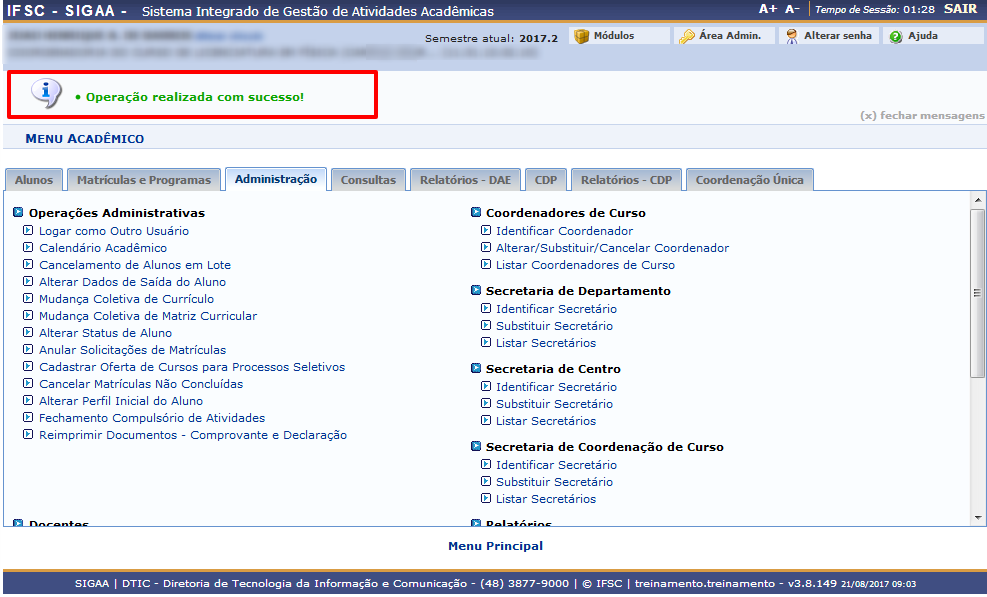Image resolution: width=987 pixels, height=597 pixels.
Task: Open Logar como Outro Usuário link
Action: (x=113, y=231)
